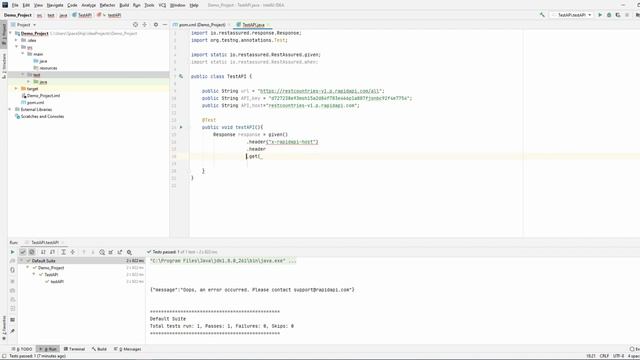
Task: Expand External Libraries node
Action: tap(11, 109)
